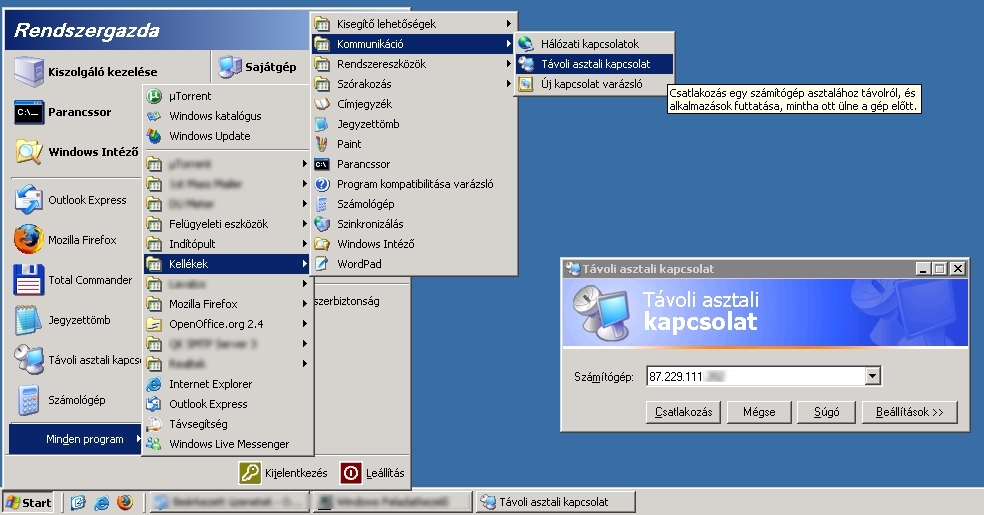Click the Beállítások >> button
Image resolution: width=984 pixels, height=515 pixels.
910,412
